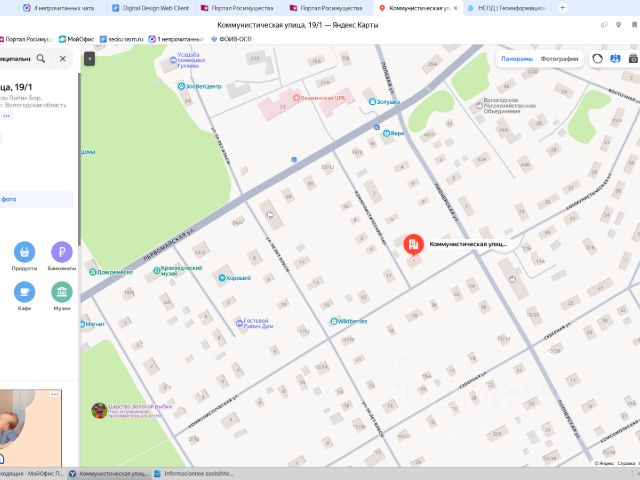Viewport: 640px width, 480px height.
Task: Open a new browser tab with plus
Action: click(562, 8)
